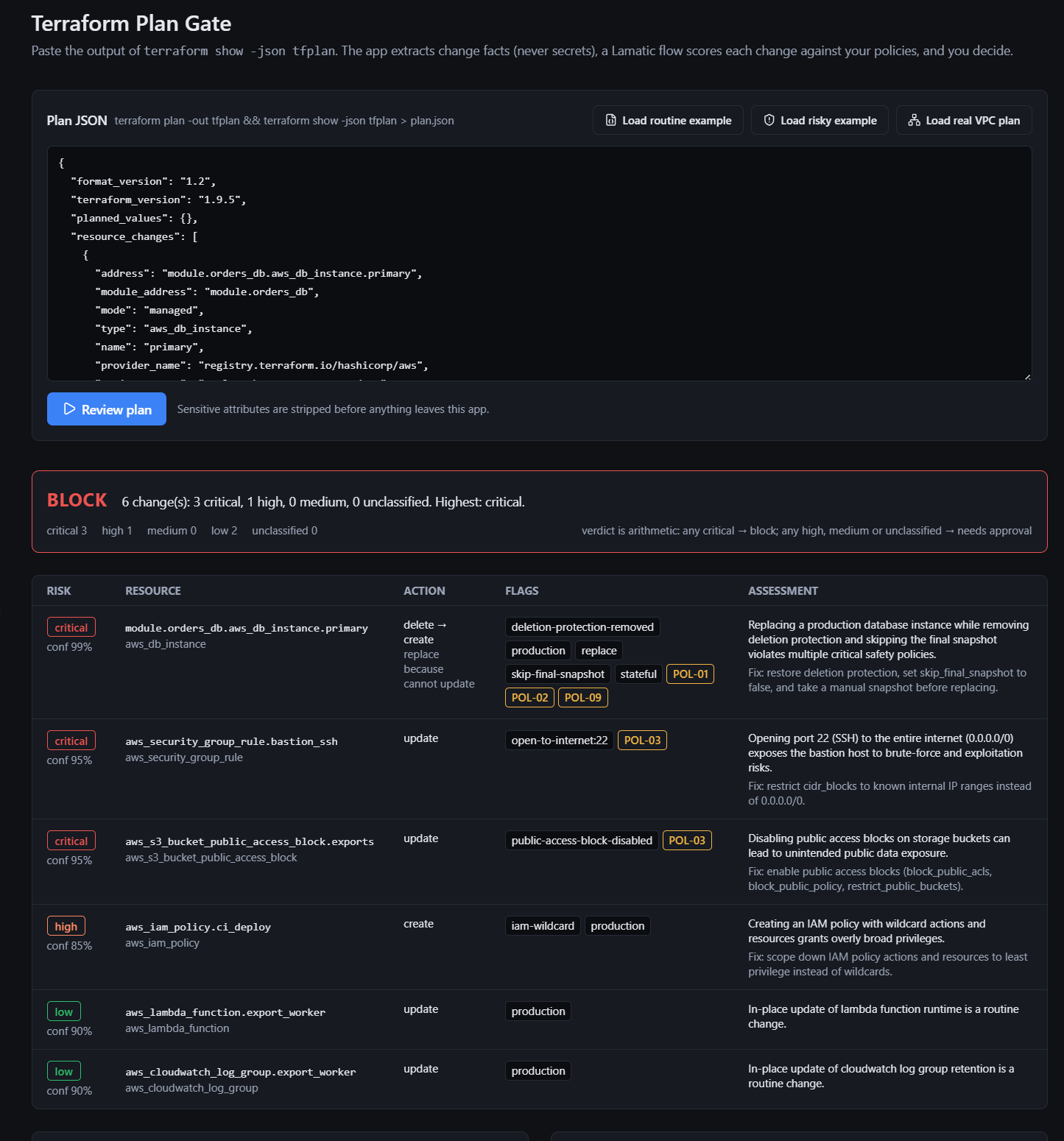Click the FLAGS column header
The height and width of the screenshot is (1141, 1064).
tap(522, 591)
